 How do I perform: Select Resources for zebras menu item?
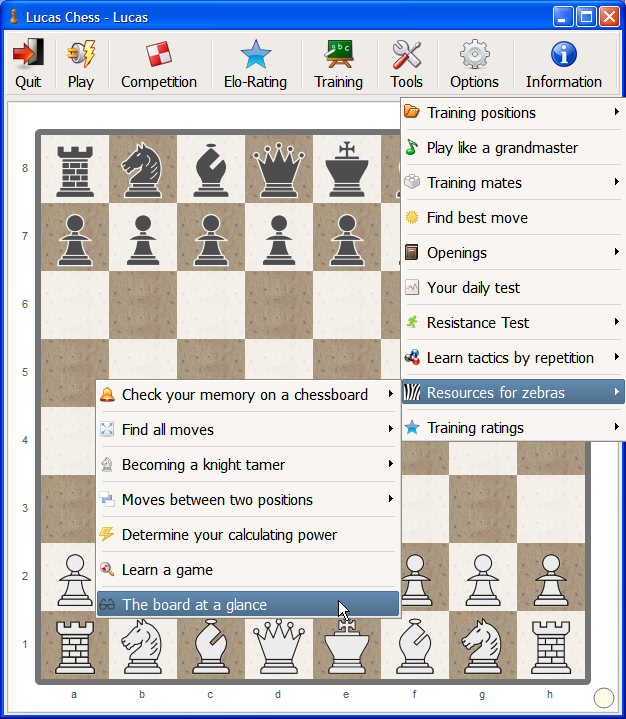(513, 393)
